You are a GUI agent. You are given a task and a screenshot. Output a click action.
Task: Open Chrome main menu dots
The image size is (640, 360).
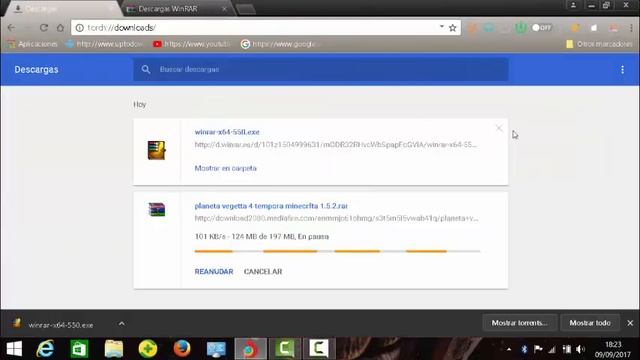[631, 28]
